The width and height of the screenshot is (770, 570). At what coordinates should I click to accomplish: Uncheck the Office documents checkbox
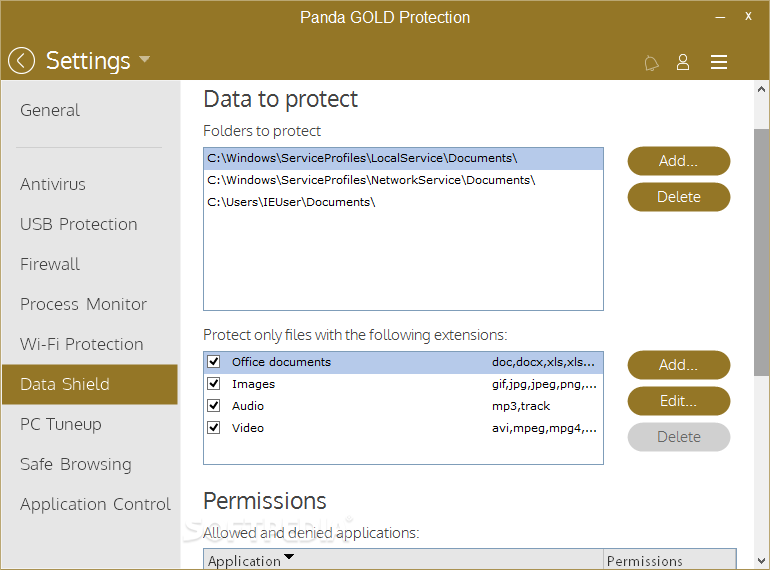[214, 362]
